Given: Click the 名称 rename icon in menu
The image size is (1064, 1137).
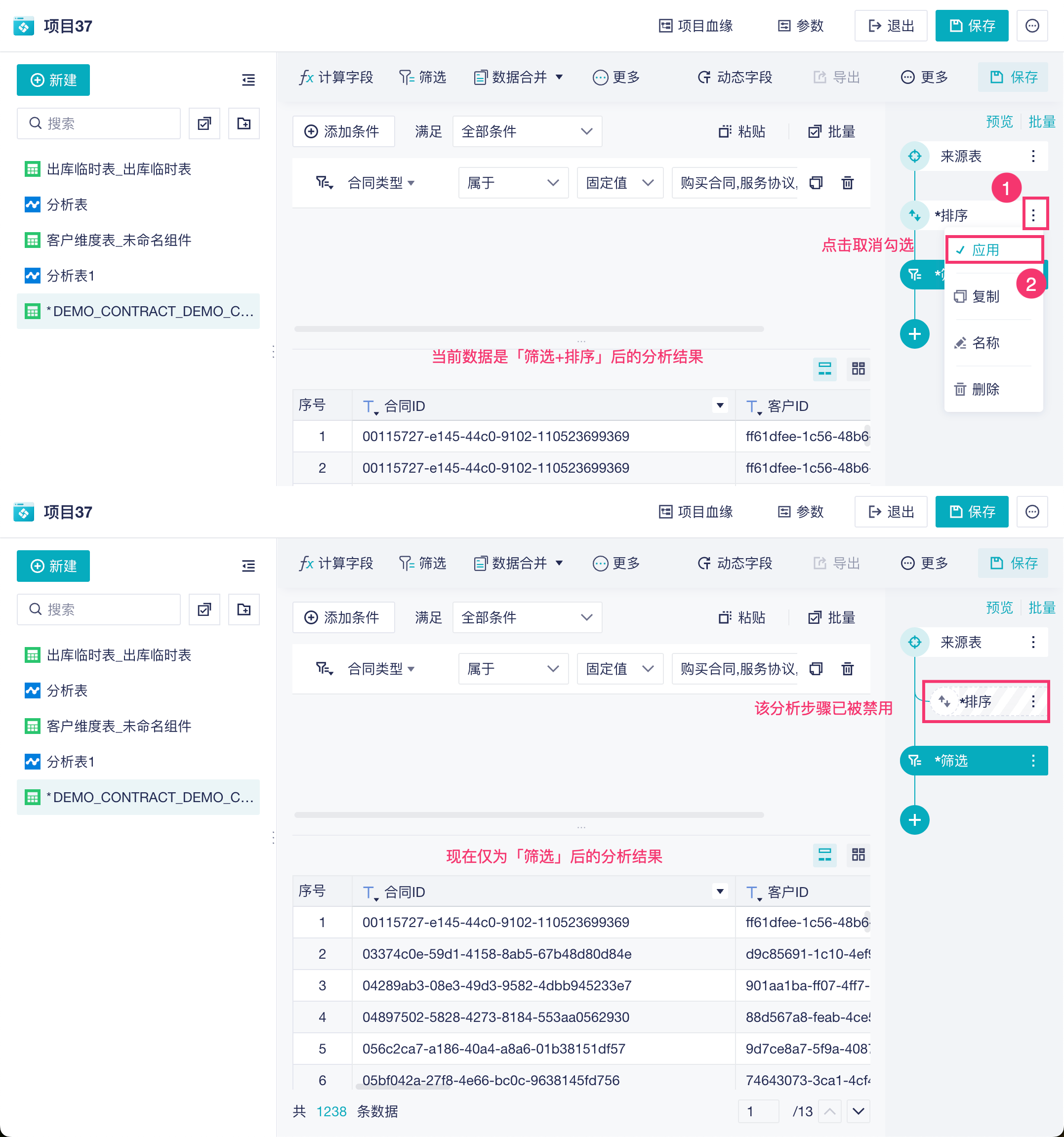Looking at the screenshot, I should [x=959, y=343].
